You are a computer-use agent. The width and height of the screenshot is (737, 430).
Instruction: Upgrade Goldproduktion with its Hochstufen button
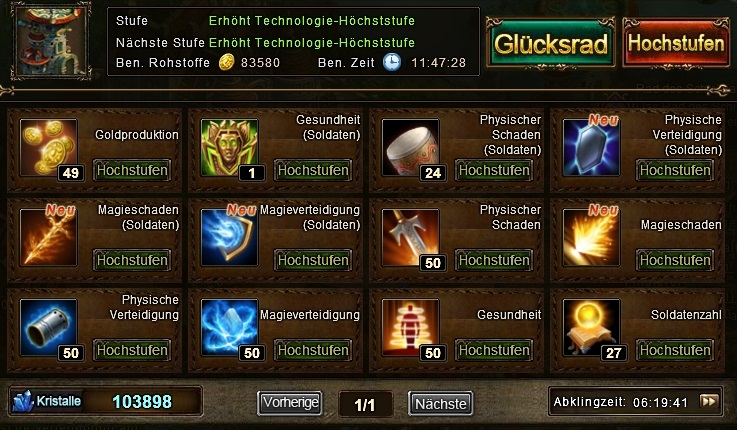pos(132,170)
